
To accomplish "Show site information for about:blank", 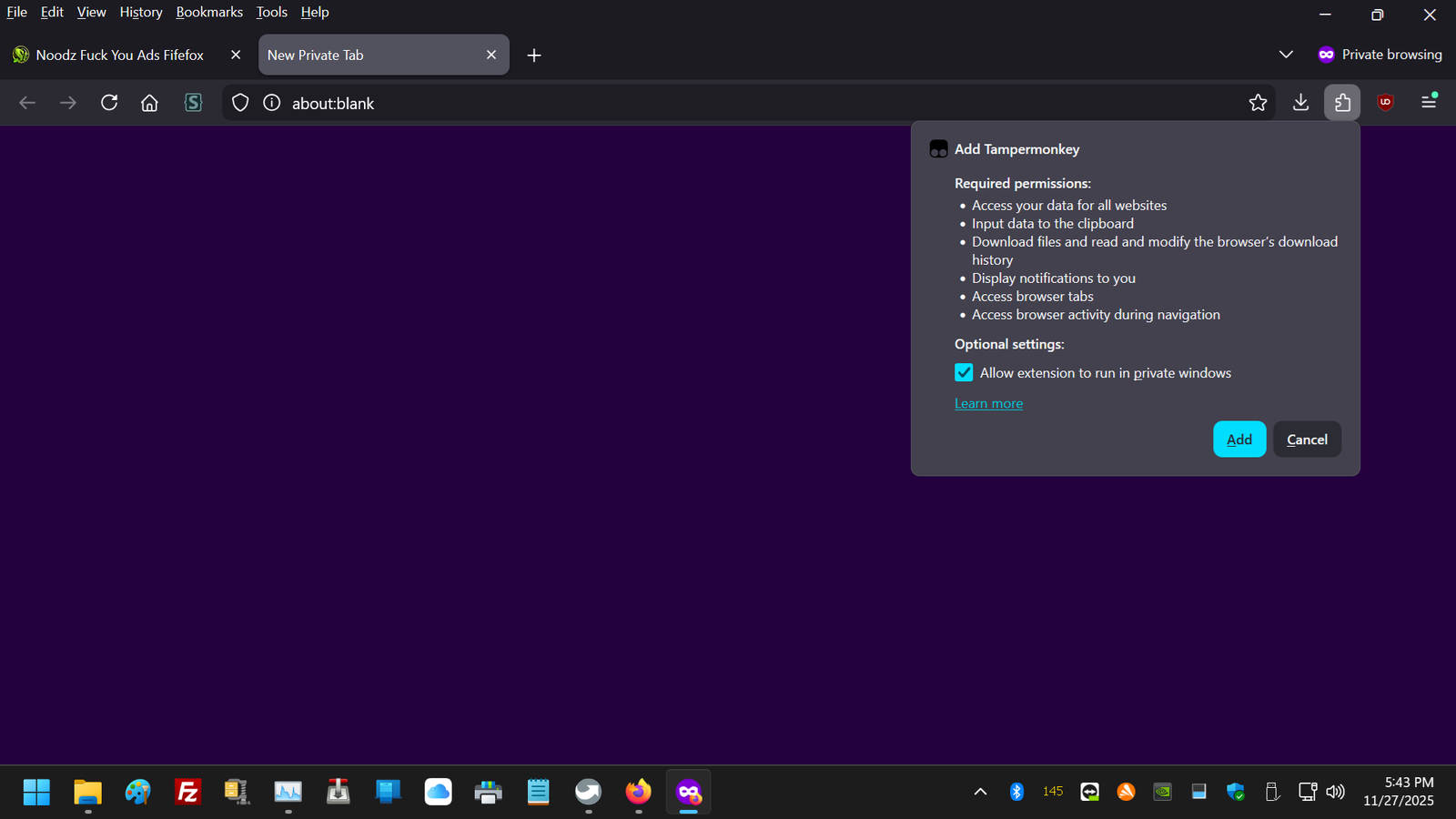I will [271, 103].
